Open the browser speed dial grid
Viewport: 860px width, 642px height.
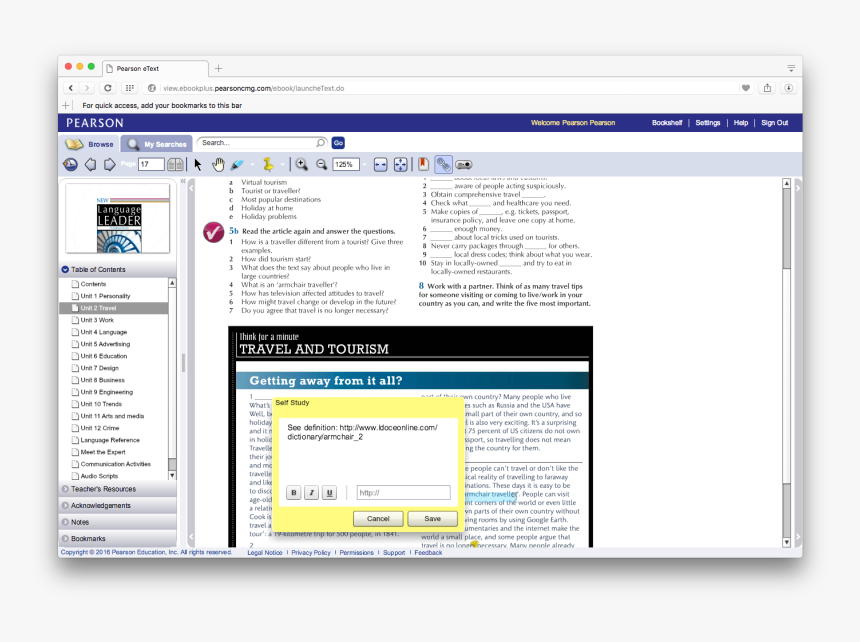(129, 88)
